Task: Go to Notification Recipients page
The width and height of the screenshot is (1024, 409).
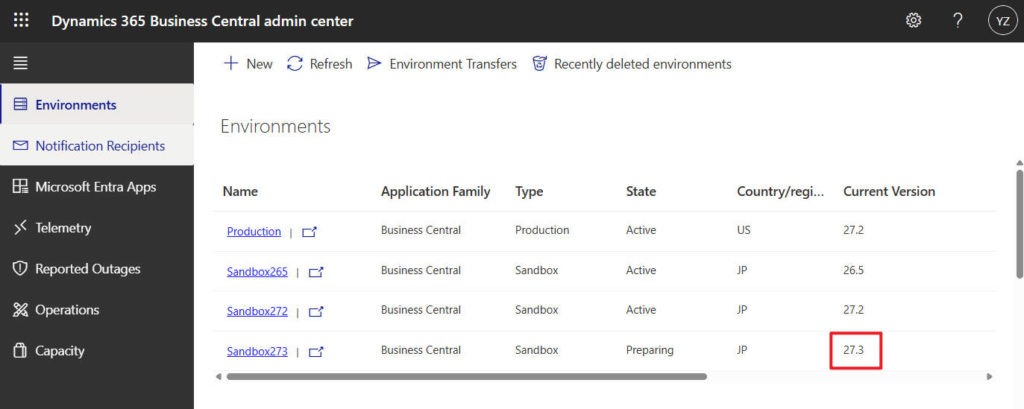Action: (x=99, y=146)
